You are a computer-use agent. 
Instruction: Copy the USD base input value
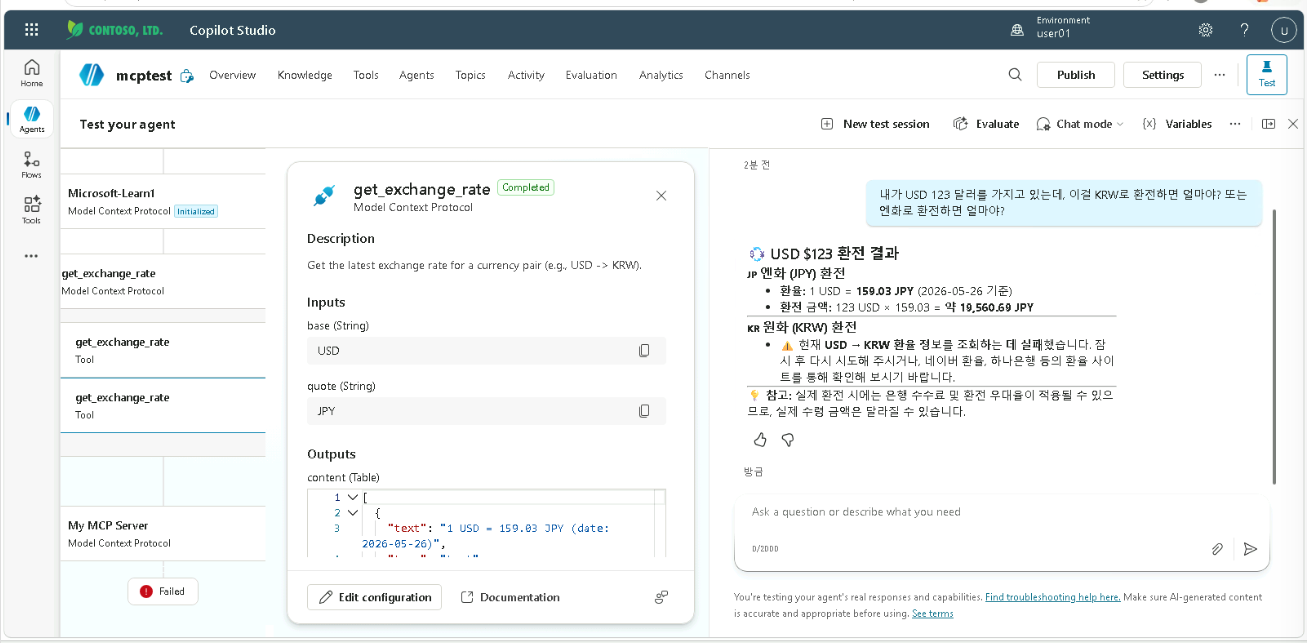click(x=644, y=351)
